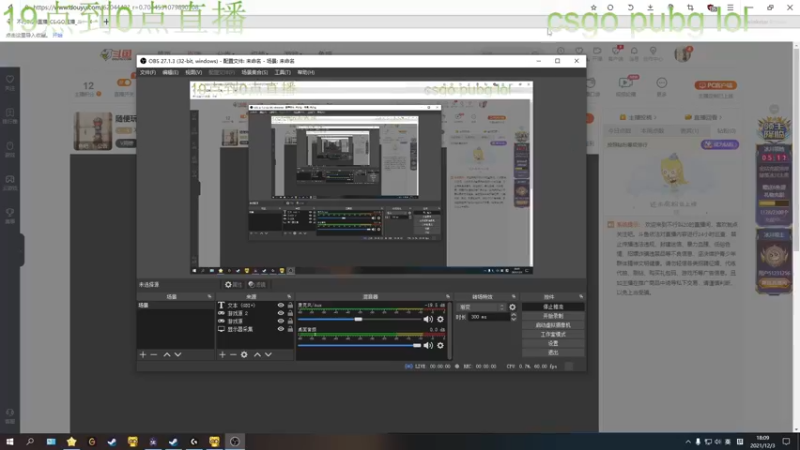This screenshot has height=450, width=800.
Task: Click the 退出 button in OBS controls
Action: (x=553, y=353)
